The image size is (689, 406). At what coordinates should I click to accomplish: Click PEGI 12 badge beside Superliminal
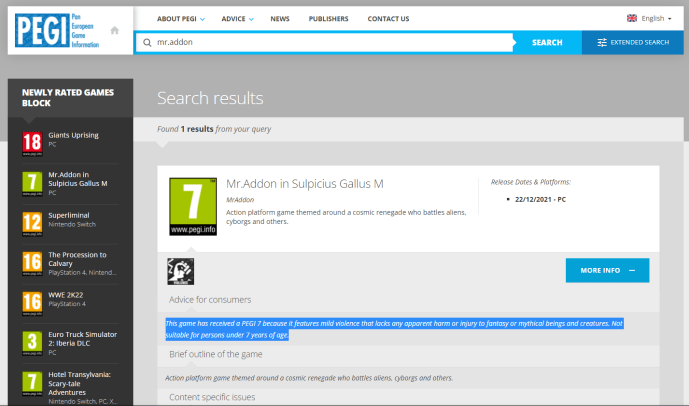(31, 223)
